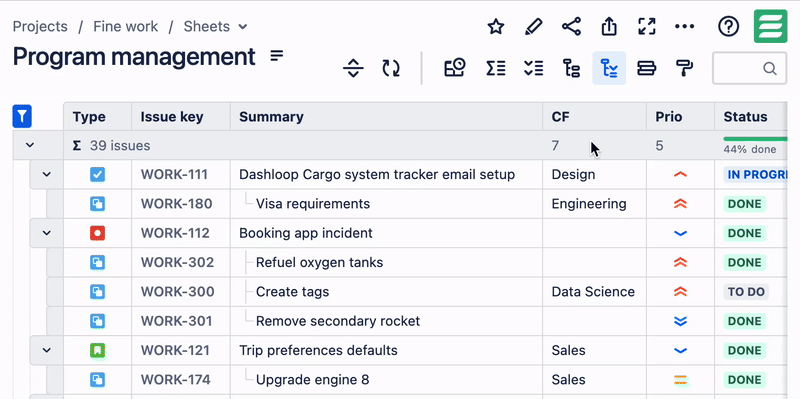Collapse the WORK-111 row
Viewport: 800px width, 399px height.
pos(46,174)
